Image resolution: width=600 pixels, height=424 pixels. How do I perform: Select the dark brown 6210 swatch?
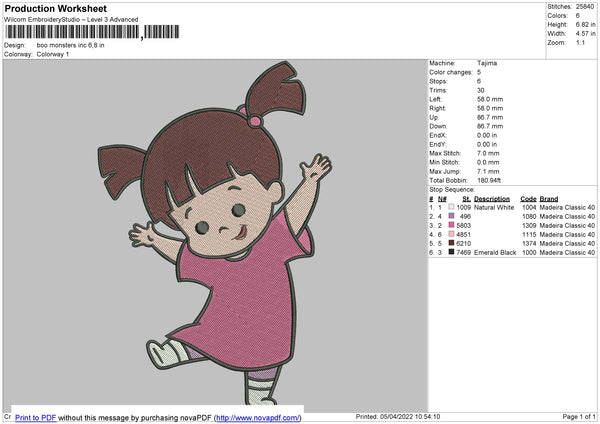point(452,243)
